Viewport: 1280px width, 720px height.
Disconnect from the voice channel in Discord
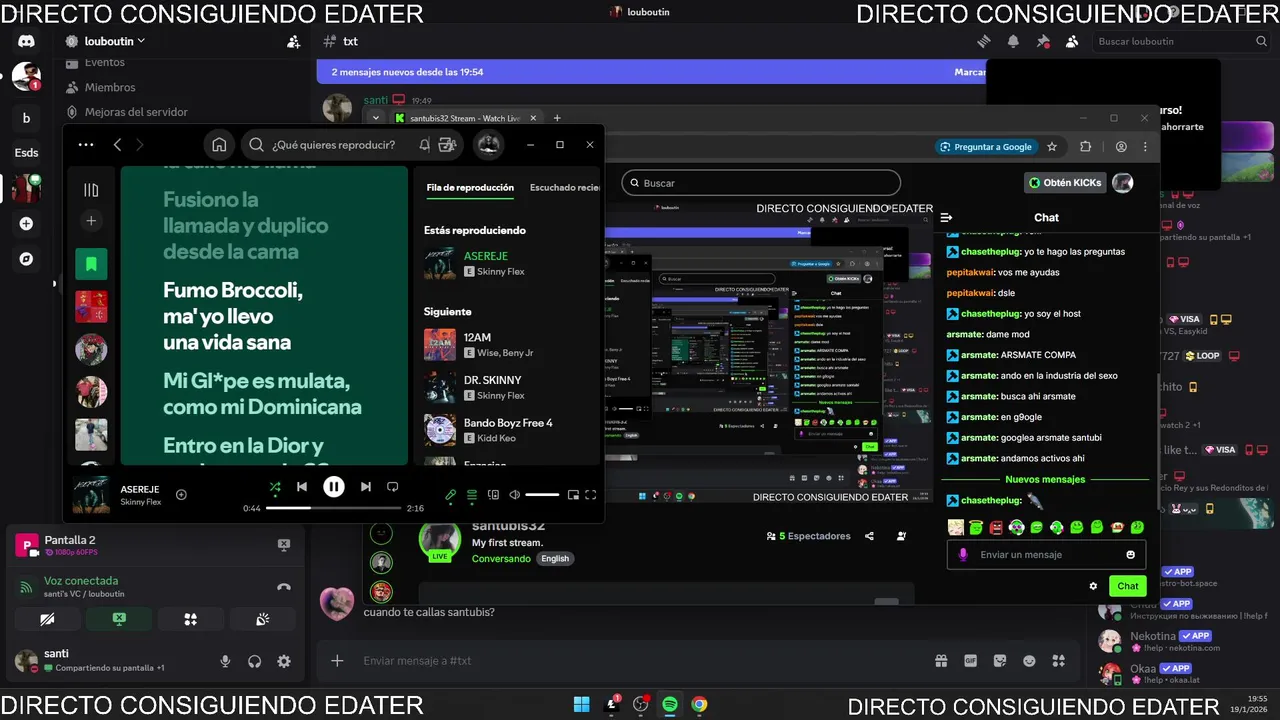[x=284, y=587]
